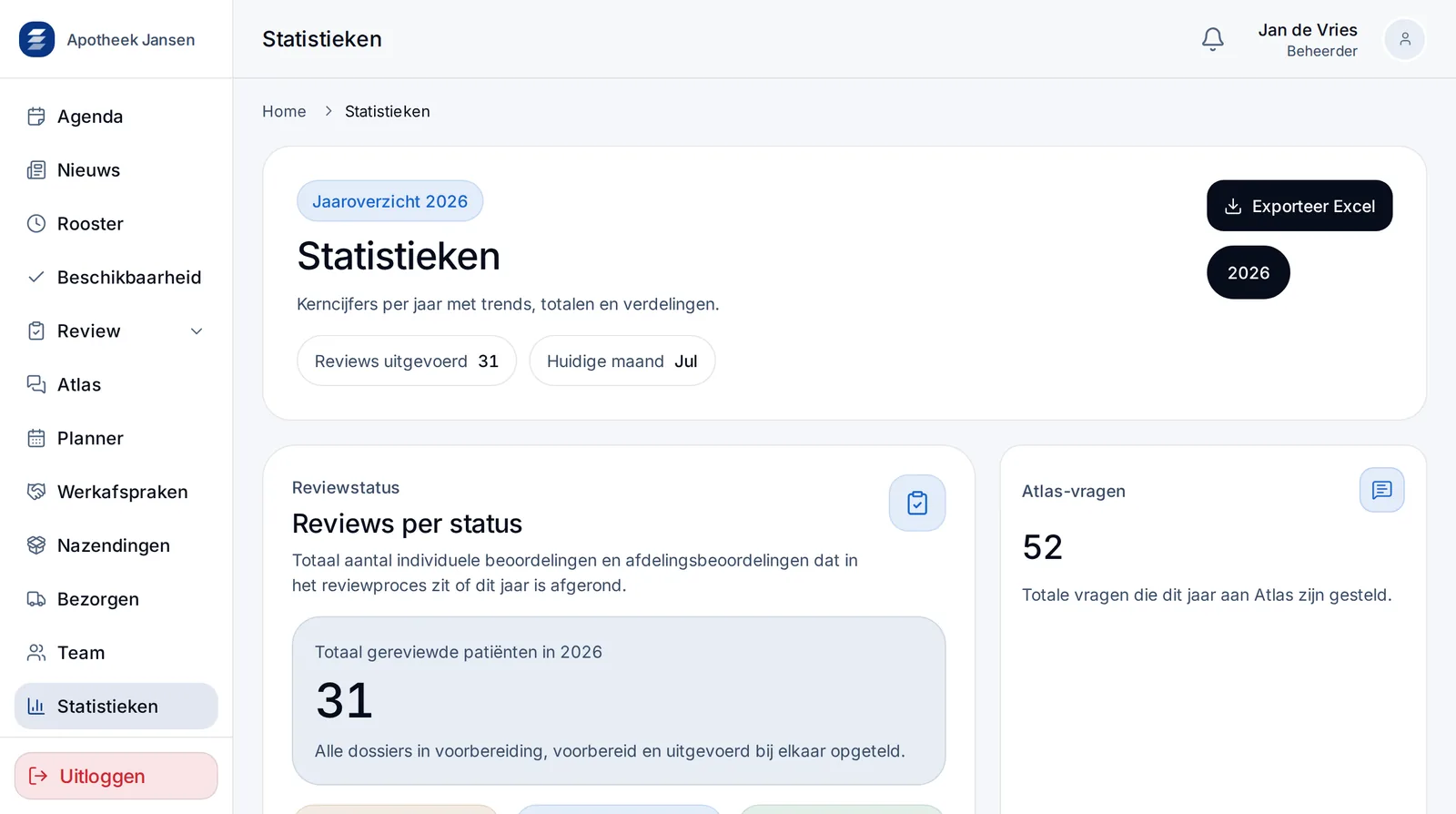The image size is (1456, 814).
Task: Click the Statistieken bar chart icon
Action: pos(36,706)
